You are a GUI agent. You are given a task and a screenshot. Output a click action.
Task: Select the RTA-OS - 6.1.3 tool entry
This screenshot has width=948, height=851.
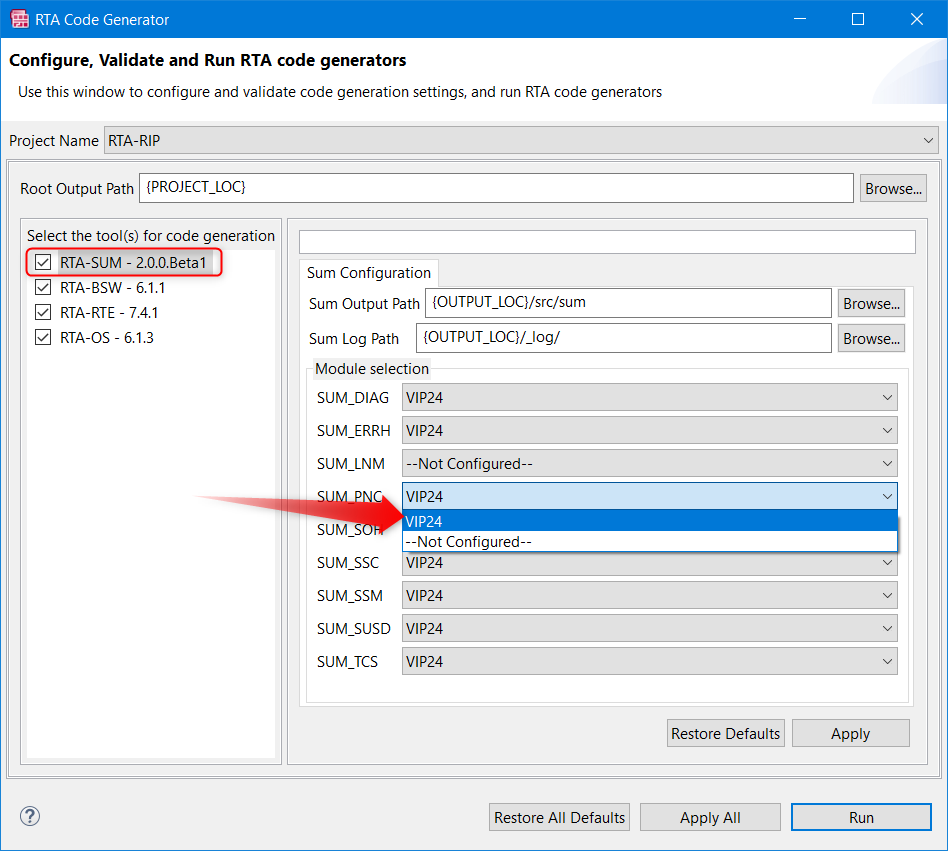[107, 337]
